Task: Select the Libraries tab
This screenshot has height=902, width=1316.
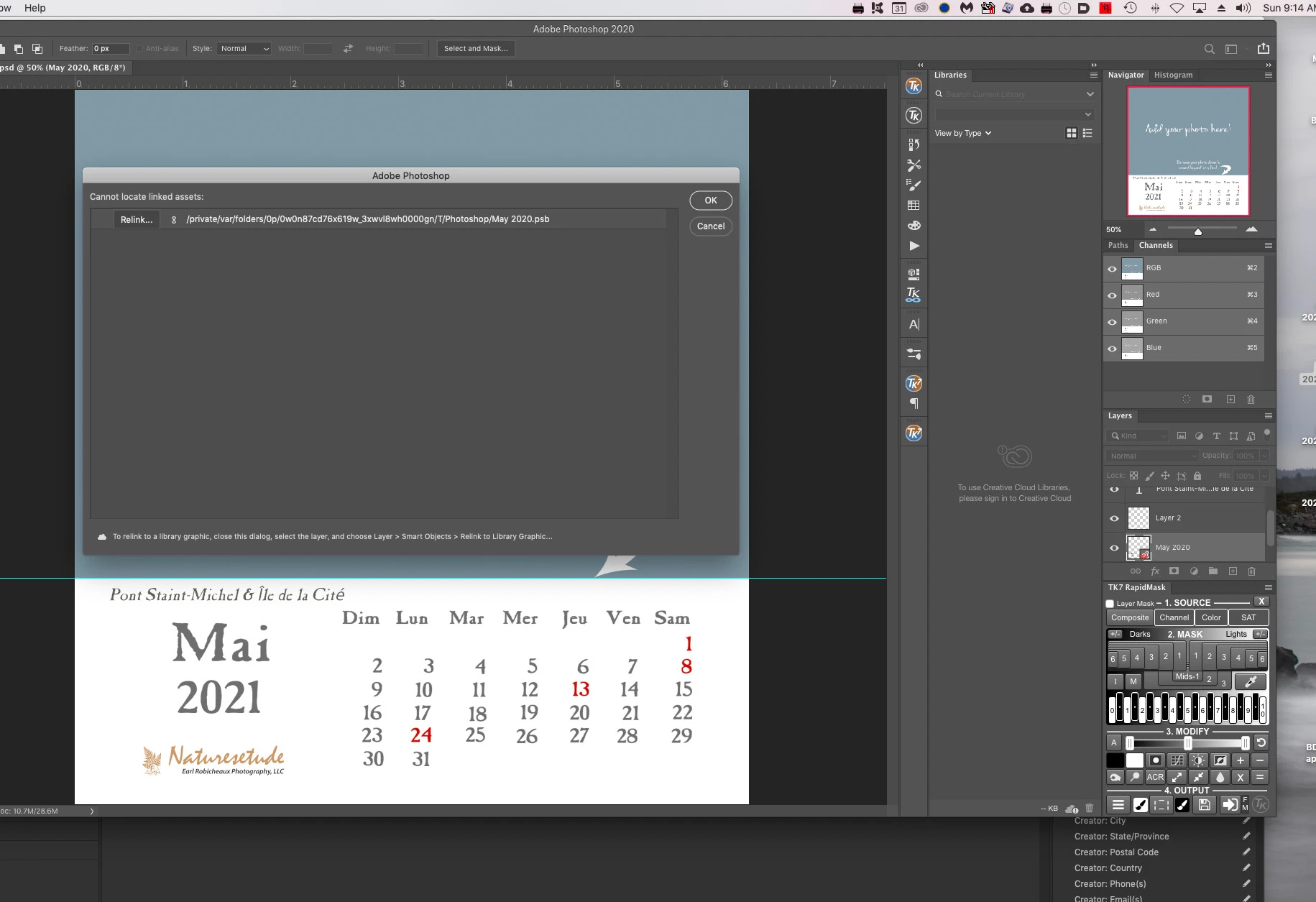Action: [x=950, y=75]
